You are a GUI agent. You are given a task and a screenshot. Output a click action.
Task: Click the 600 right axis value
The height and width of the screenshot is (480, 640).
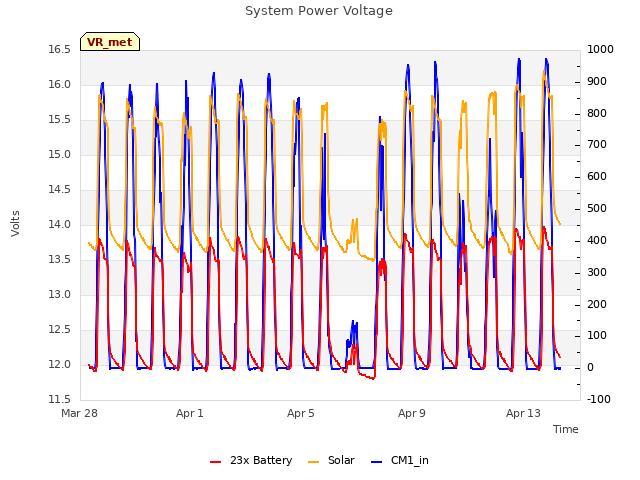(x=597, y=177)
